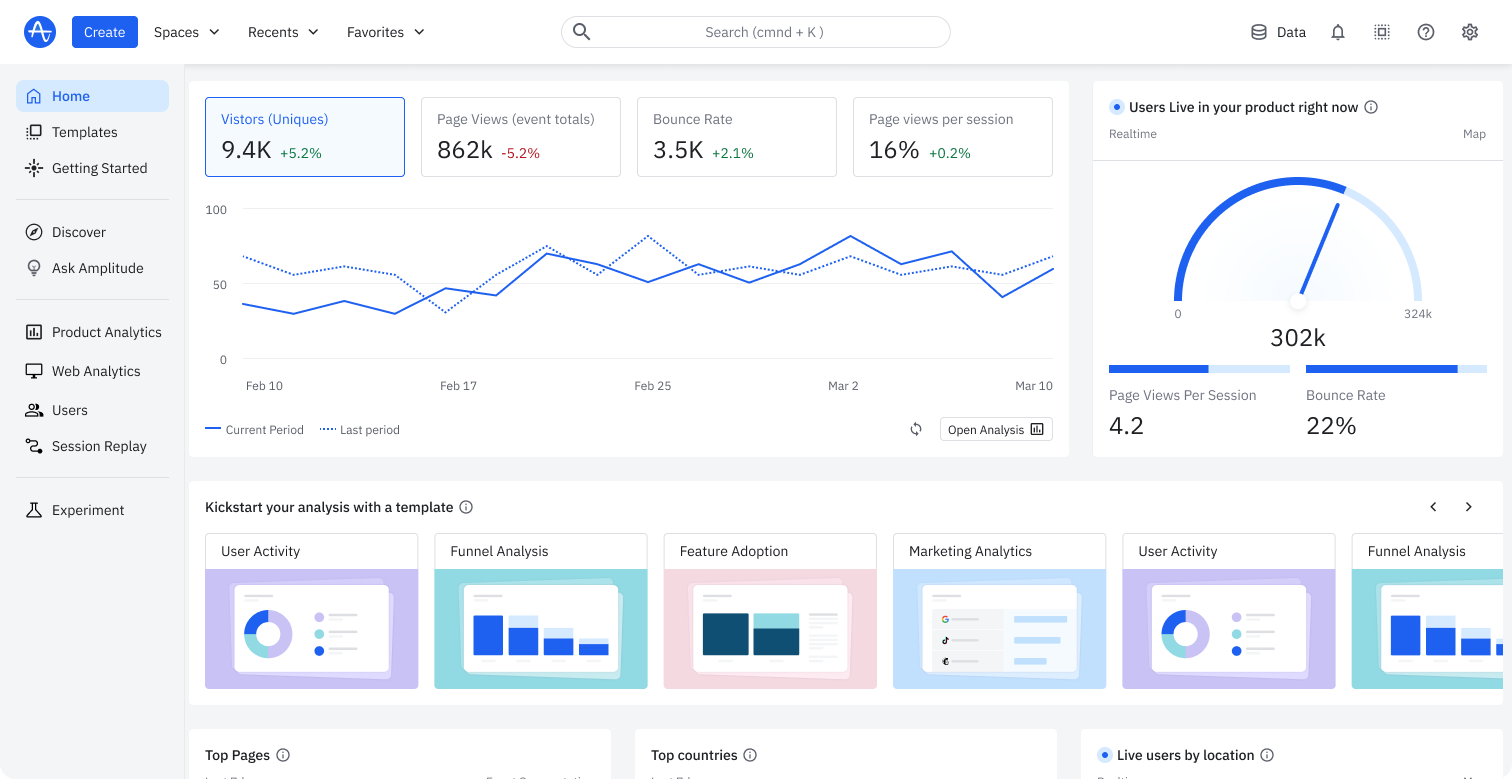The height and width of the screenshot is (779, 1512).
Task: Open the notifications bell icon
Action: click(x=1338, y=32)
